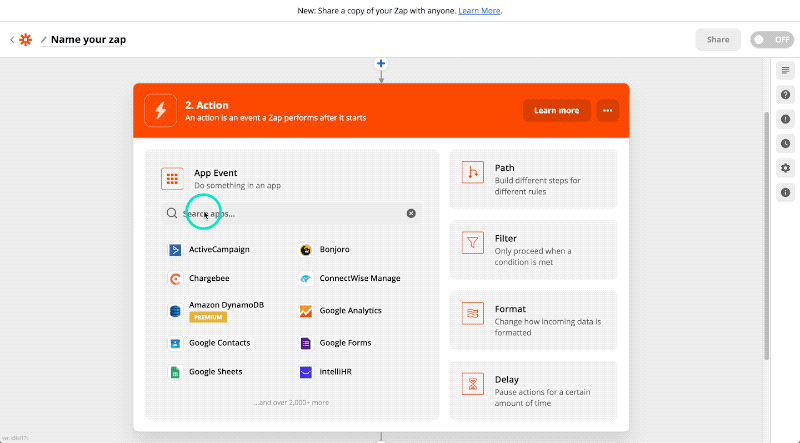Open the sidebar help question-mark icon
The image size is (800, 443).
pos(785,95)
